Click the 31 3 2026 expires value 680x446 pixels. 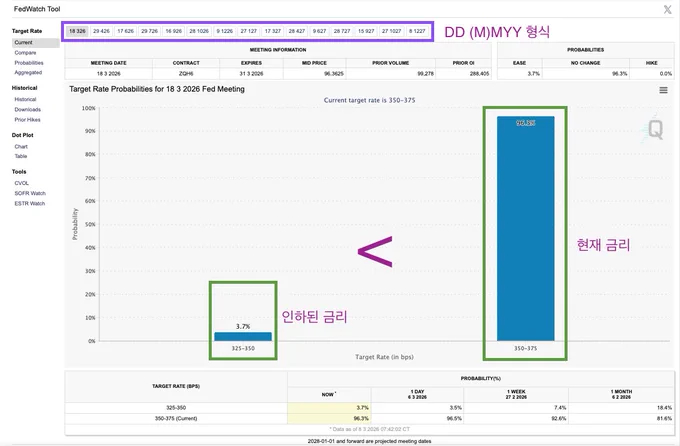click(x=252, y=74)
